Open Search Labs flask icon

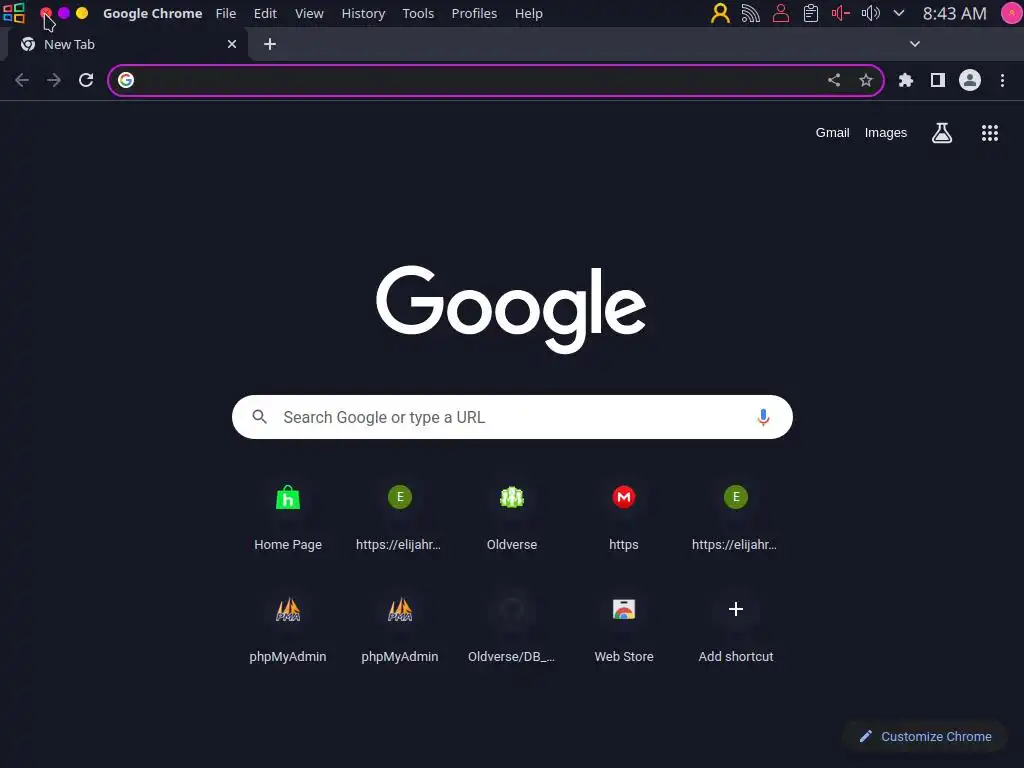tap(941, 133)
